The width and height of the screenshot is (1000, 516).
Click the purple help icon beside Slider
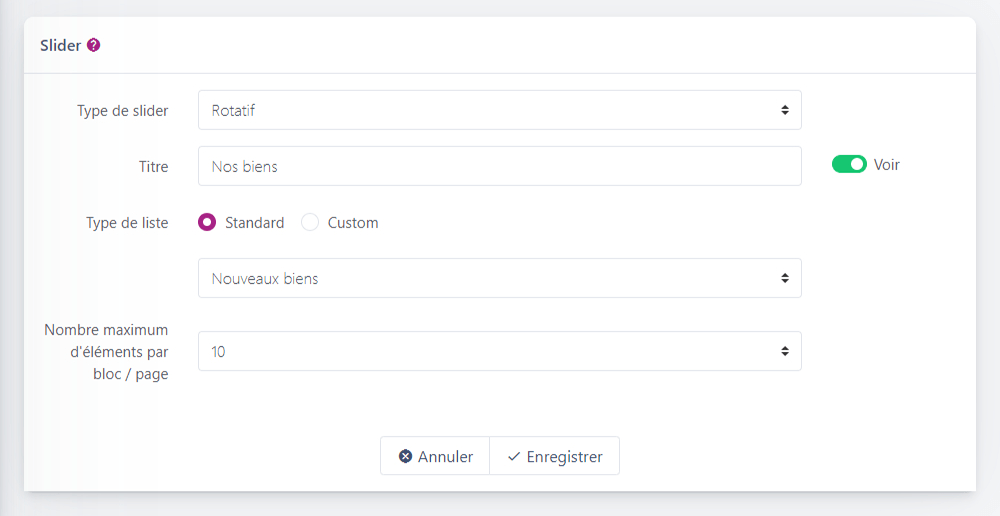tap(94, 45)
